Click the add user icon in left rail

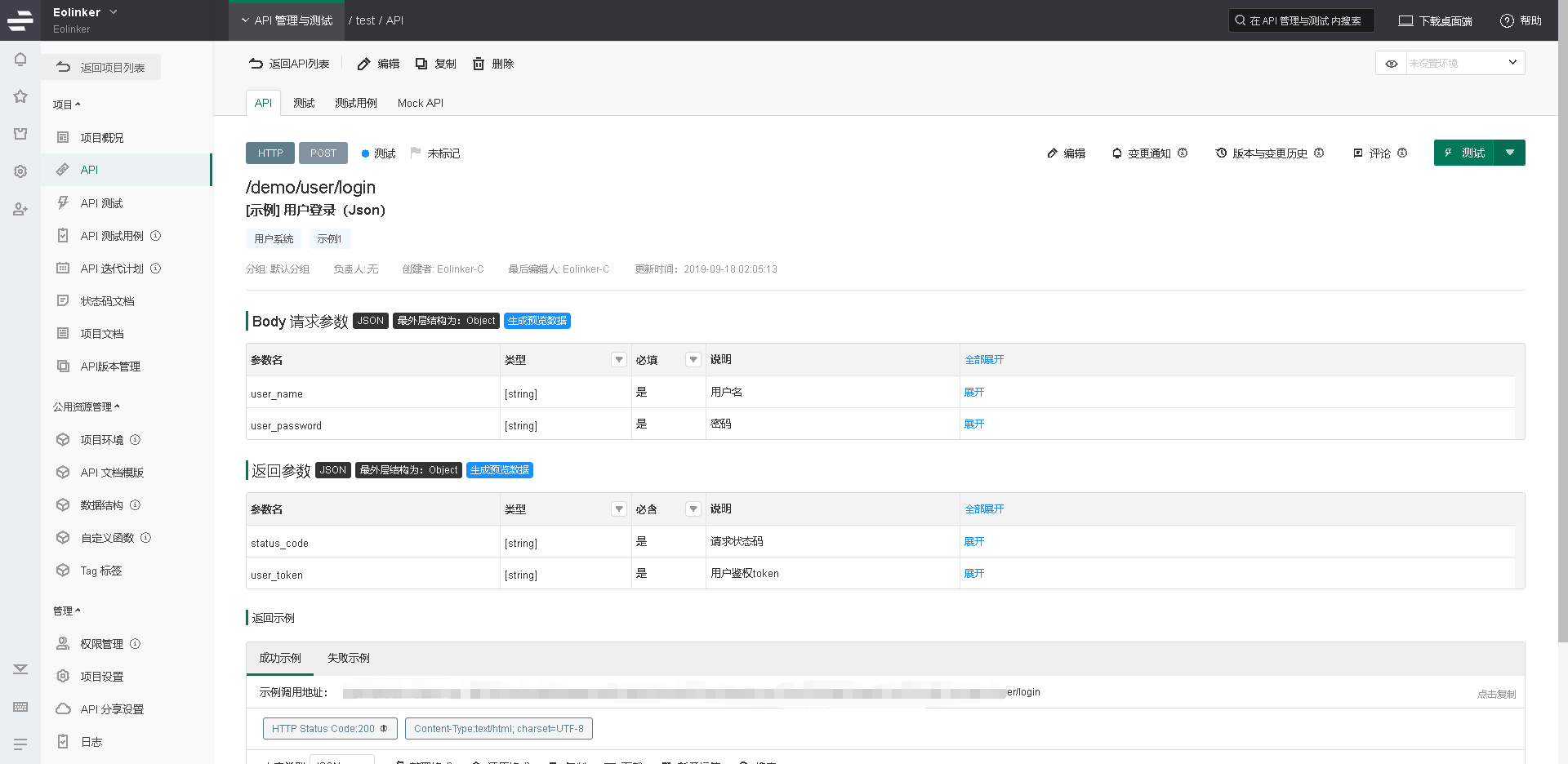coord(20,210)
